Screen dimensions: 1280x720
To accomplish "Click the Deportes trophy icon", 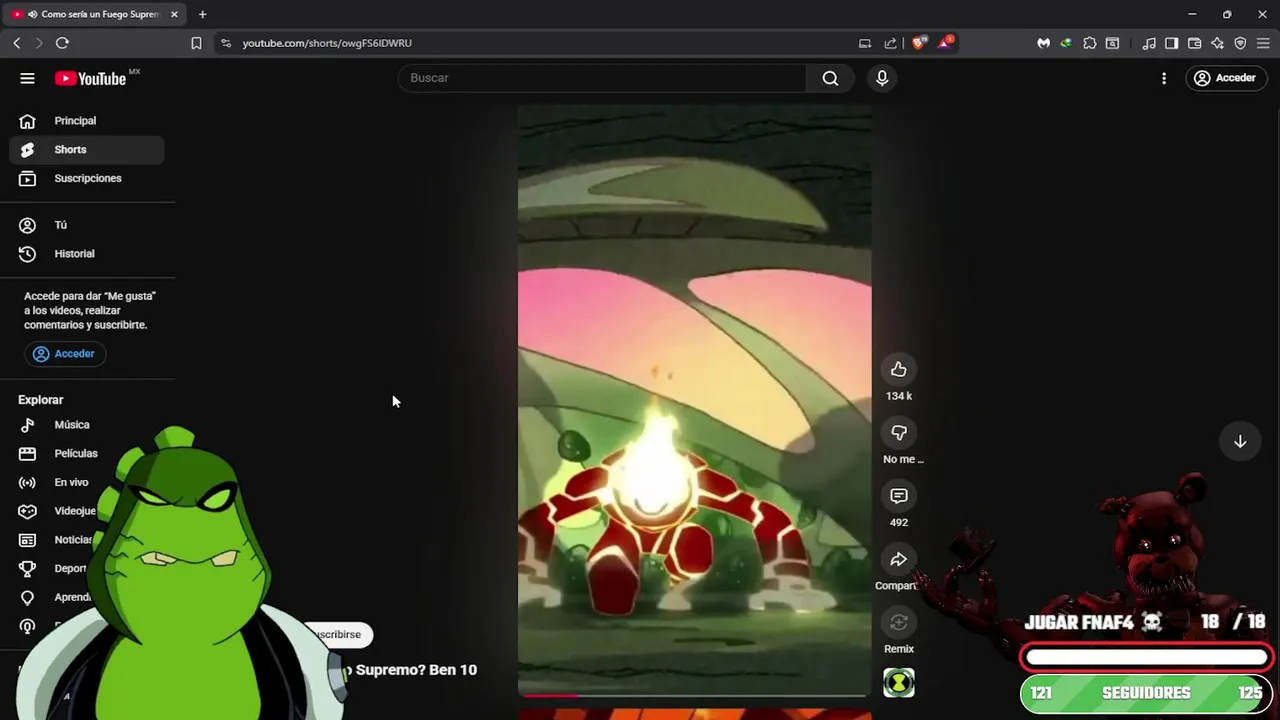I will (27, 568).
